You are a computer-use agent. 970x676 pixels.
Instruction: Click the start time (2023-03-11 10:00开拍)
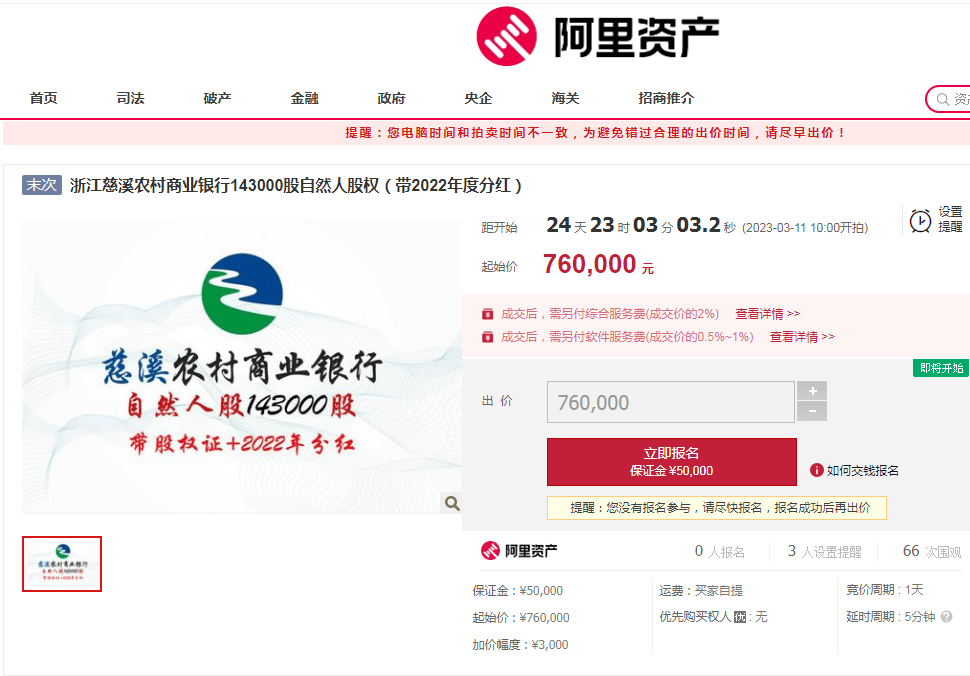tap(805, 228)
